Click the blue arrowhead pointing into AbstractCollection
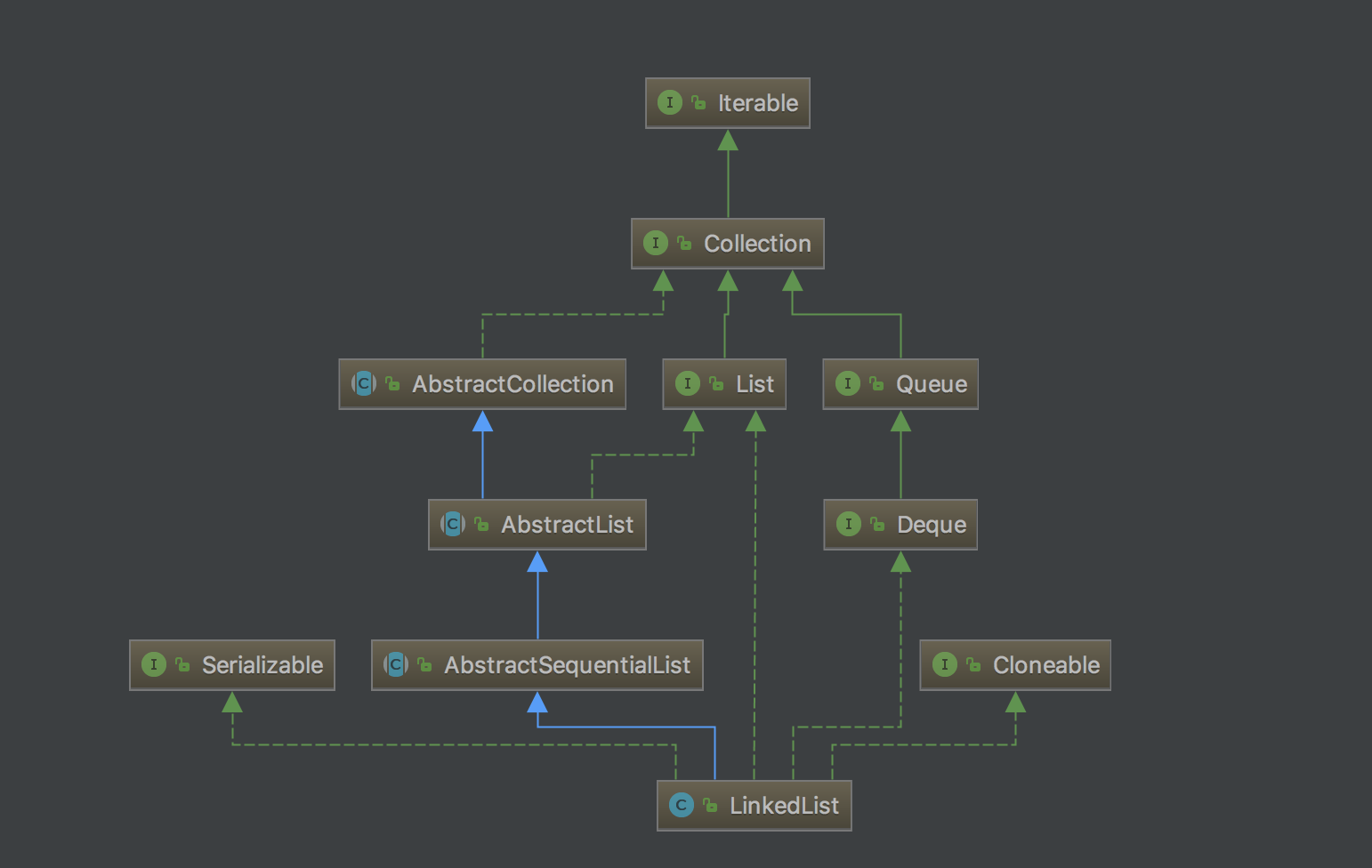 [x=482, y=422]
